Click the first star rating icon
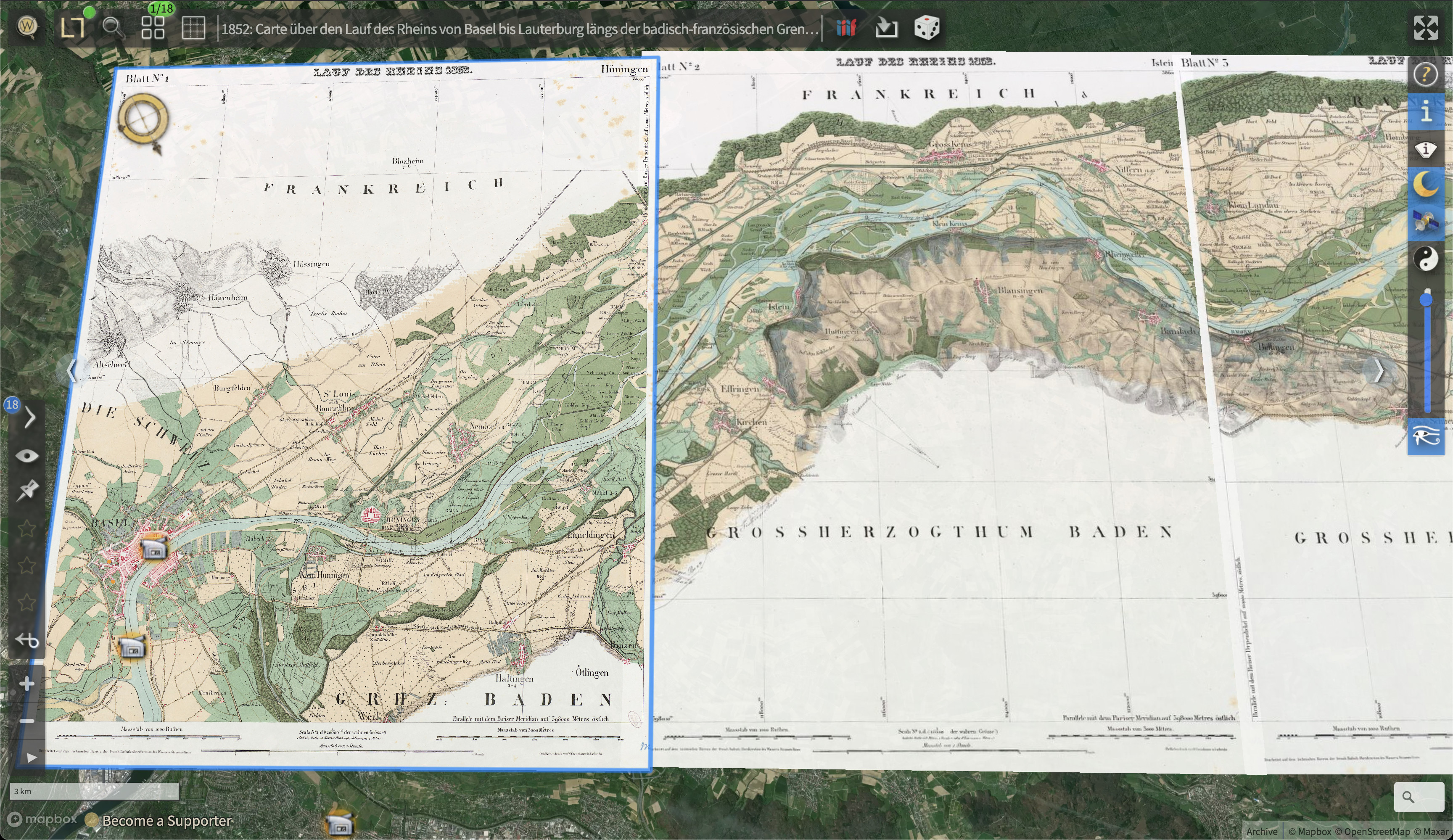Screen dimensions: 1453x840 coord(26,528)
